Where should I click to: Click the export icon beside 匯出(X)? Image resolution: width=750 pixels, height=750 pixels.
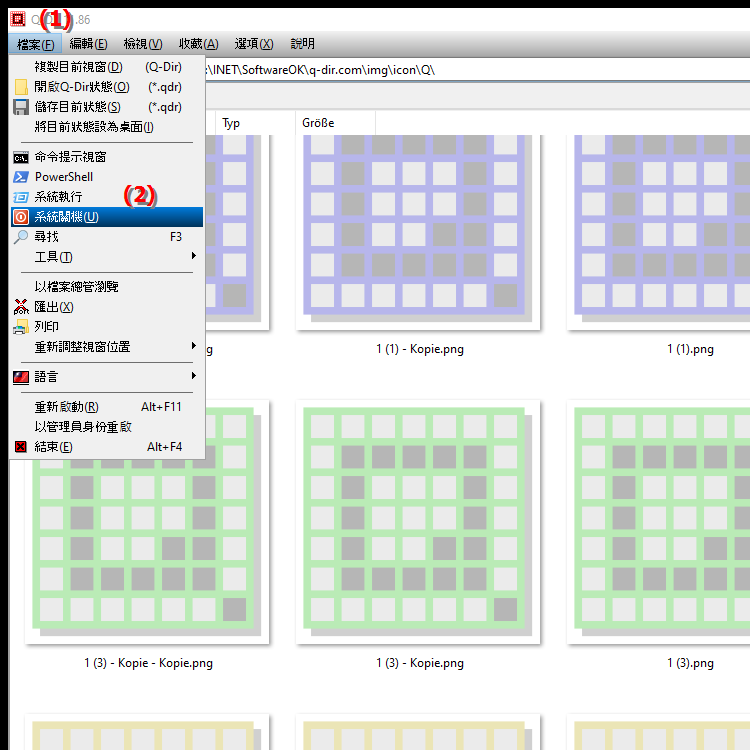tap(21, 307)
